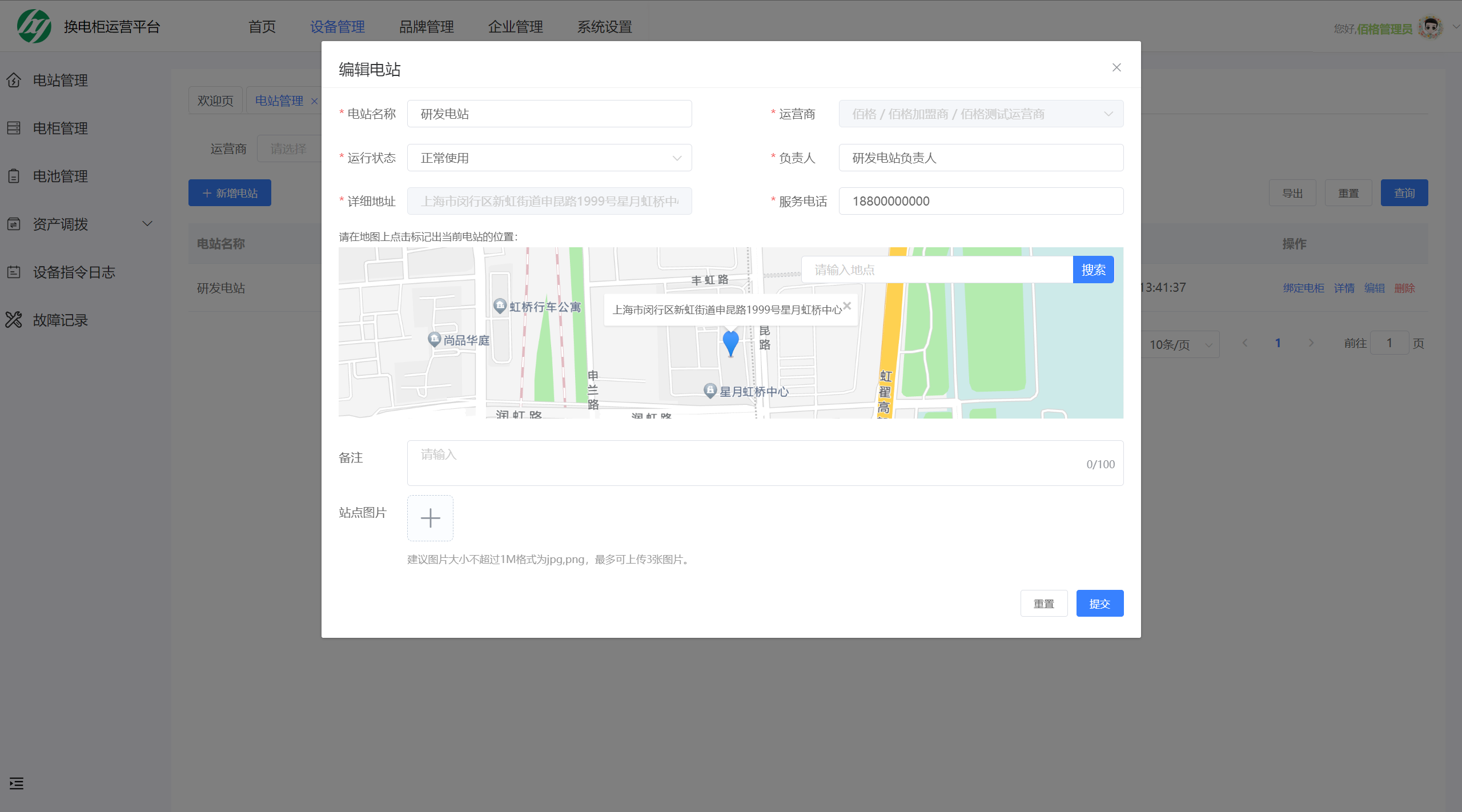Select the 电池管理 sidebar icon
The width and height of the screenshot is (1462, 812).
(x=14, y=176)
